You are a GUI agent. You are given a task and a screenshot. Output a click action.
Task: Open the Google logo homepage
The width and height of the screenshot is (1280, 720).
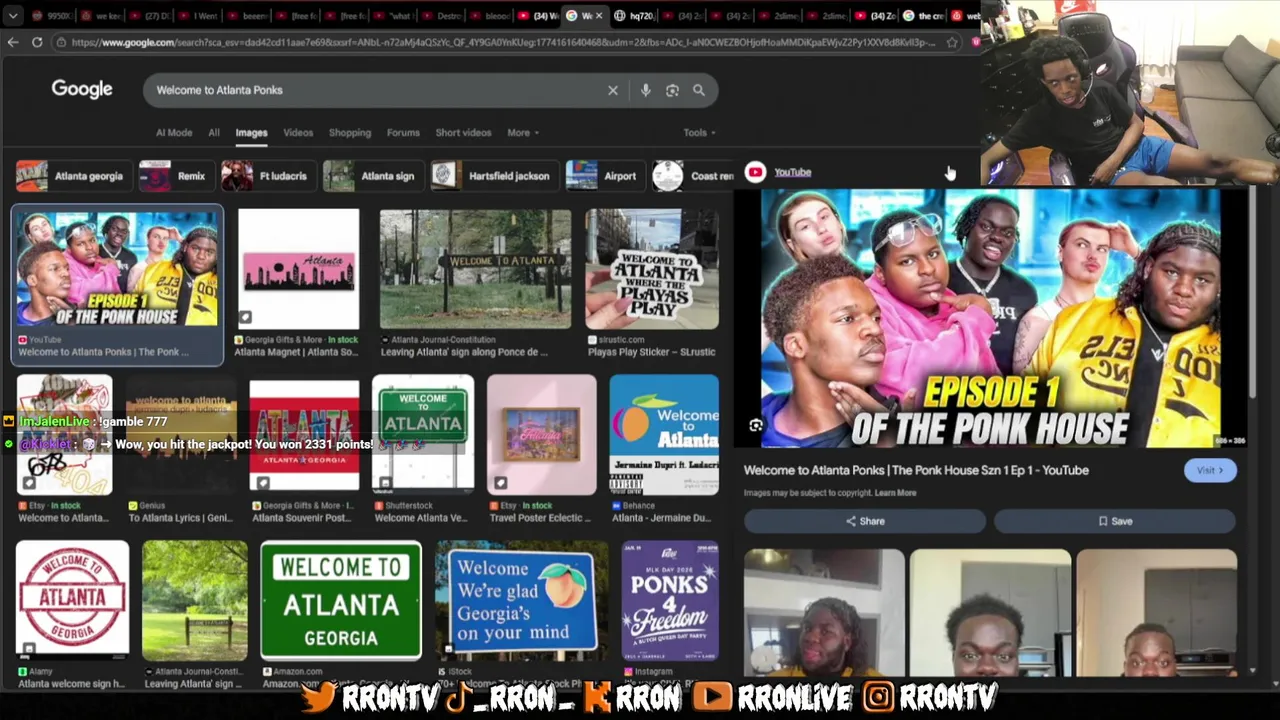tap(82, 89)
